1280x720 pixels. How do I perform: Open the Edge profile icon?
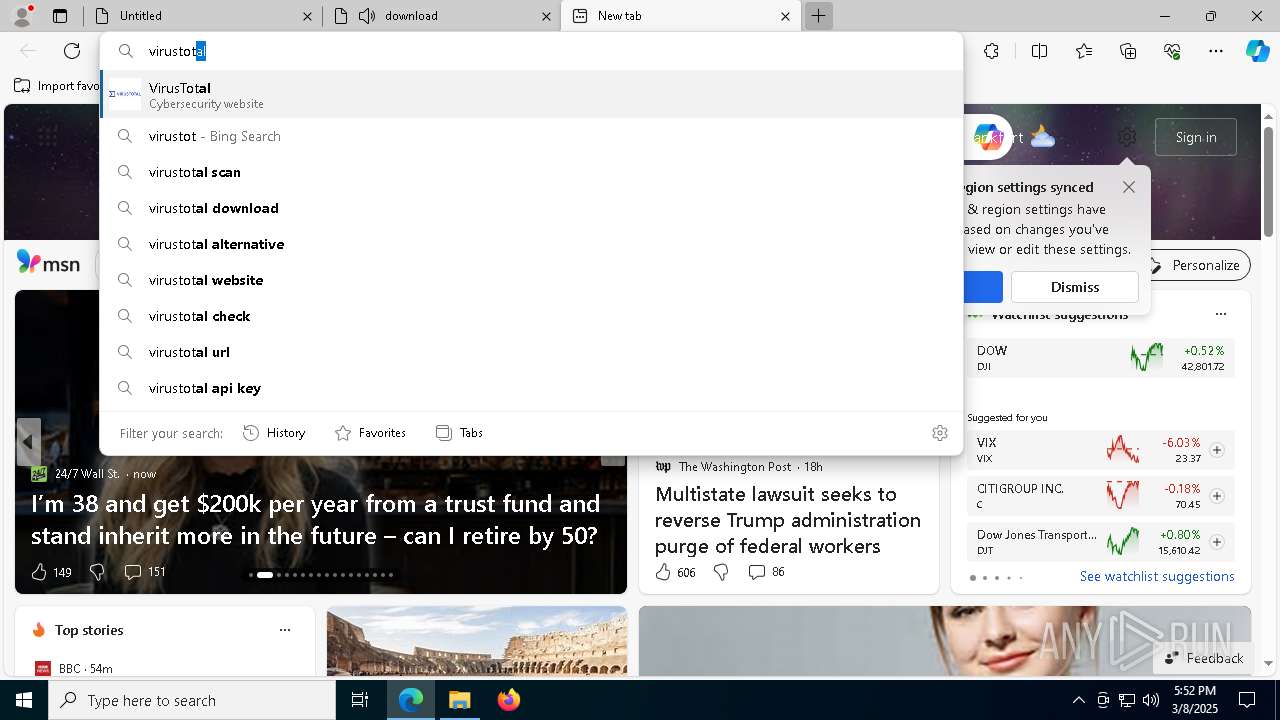[x=22, y=16]
